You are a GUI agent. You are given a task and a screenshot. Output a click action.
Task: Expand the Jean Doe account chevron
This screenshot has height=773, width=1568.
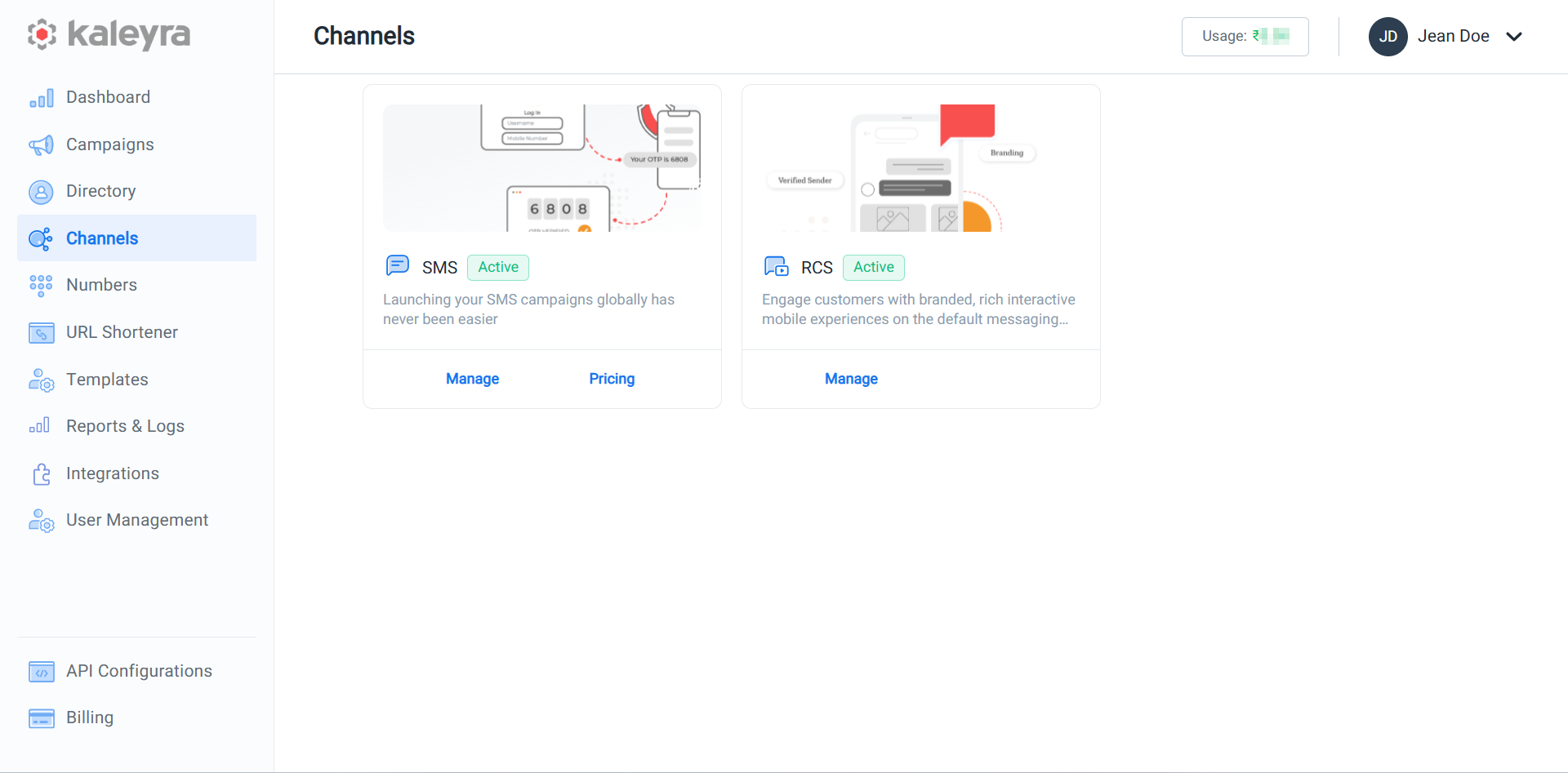point(1514,37)
